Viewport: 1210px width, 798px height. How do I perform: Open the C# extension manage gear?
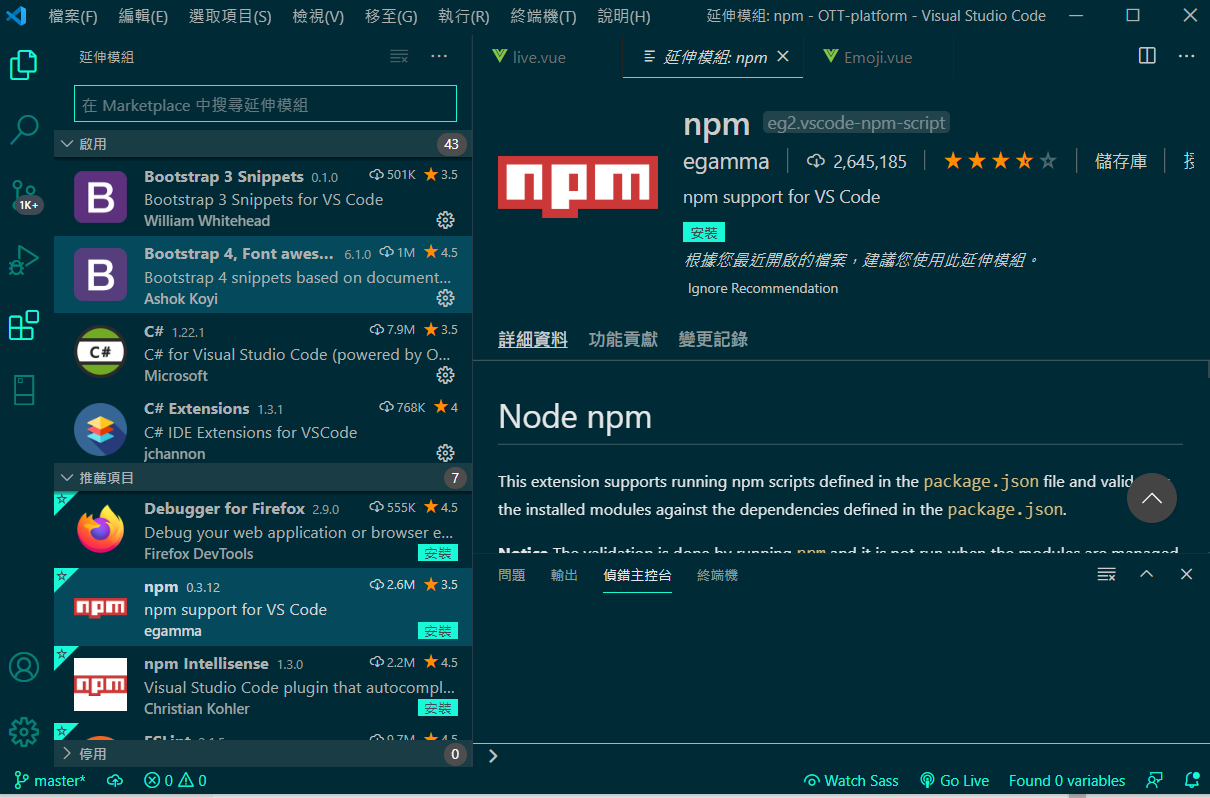pos(446,375)
